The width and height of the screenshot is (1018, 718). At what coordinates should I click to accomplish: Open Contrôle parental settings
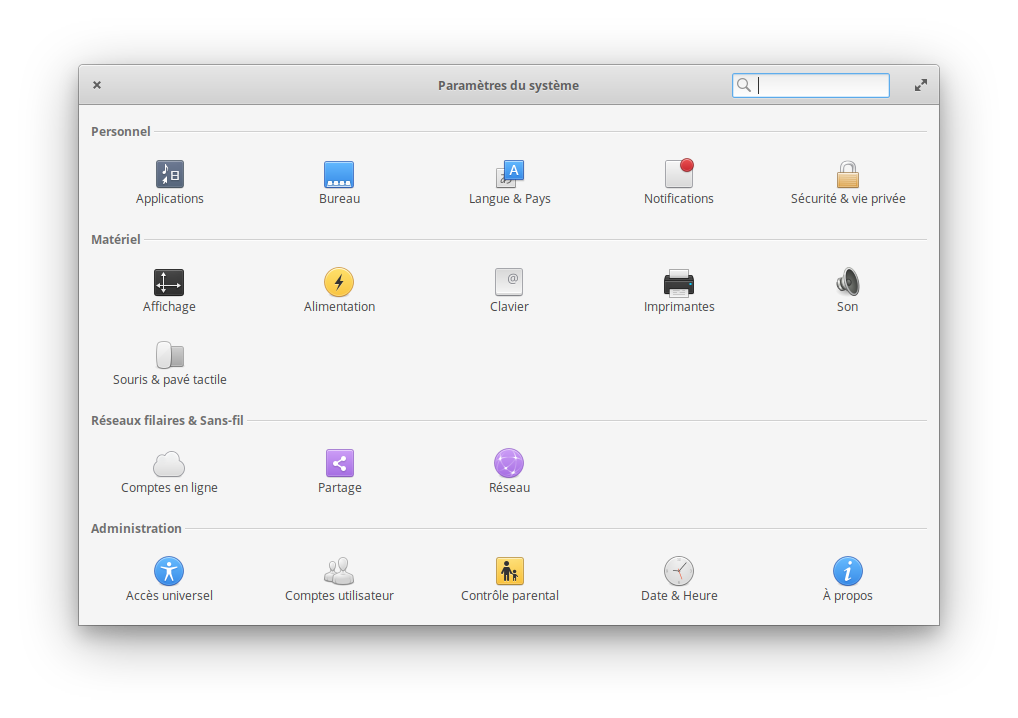click(510, 580)
